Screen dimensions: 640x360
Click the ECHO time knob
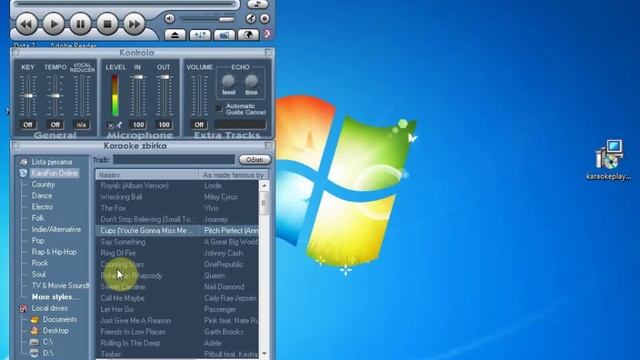click(251, 81)
